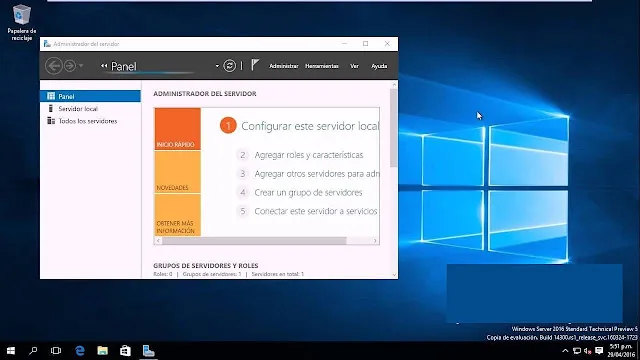Go forward with the navigation arrow
This screenshot has width=640, height=360.
(x=70, y=66)
